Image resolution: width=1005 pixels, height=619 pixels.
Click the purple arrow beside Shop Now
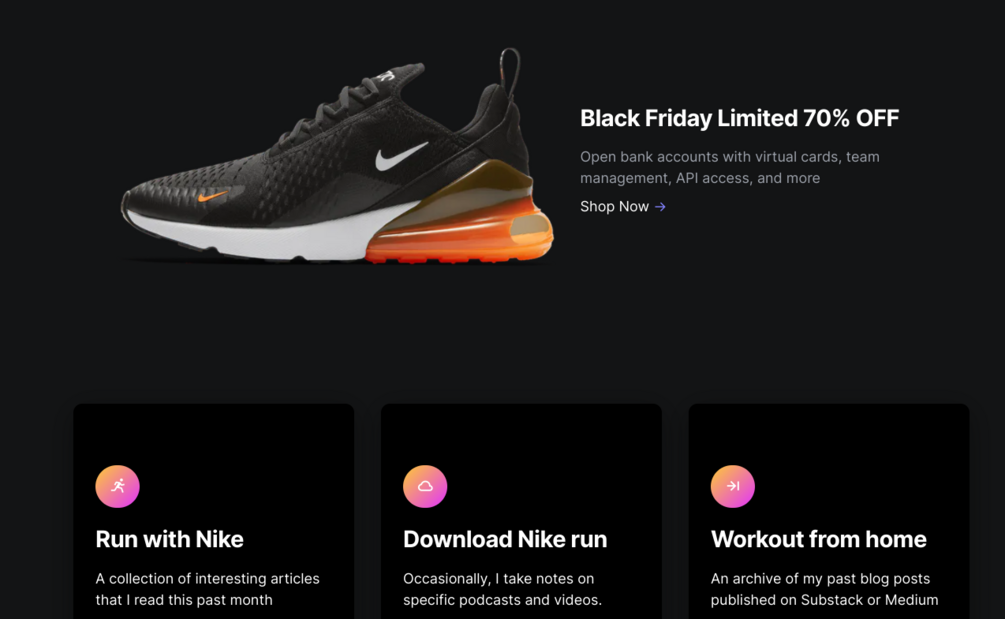point(660,207)
